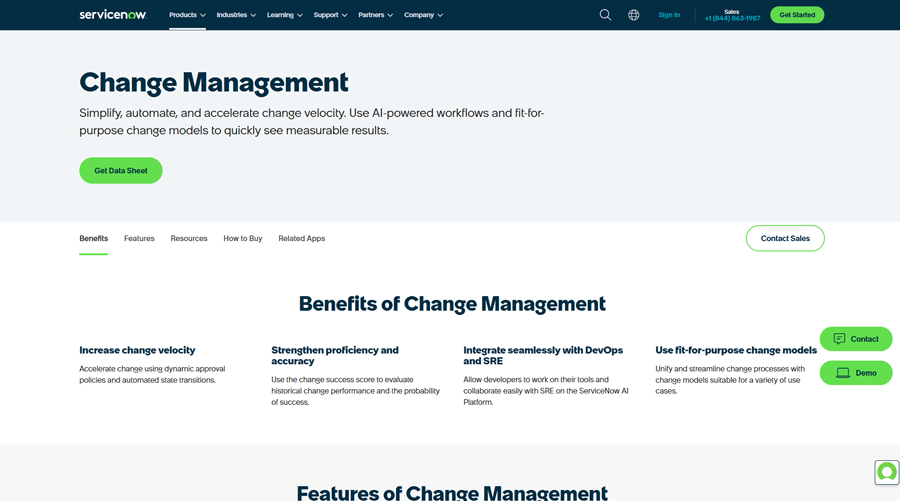Click the 'Allow developers to work' description
Viewport: 900px width, 501px height.
[546, 391]
